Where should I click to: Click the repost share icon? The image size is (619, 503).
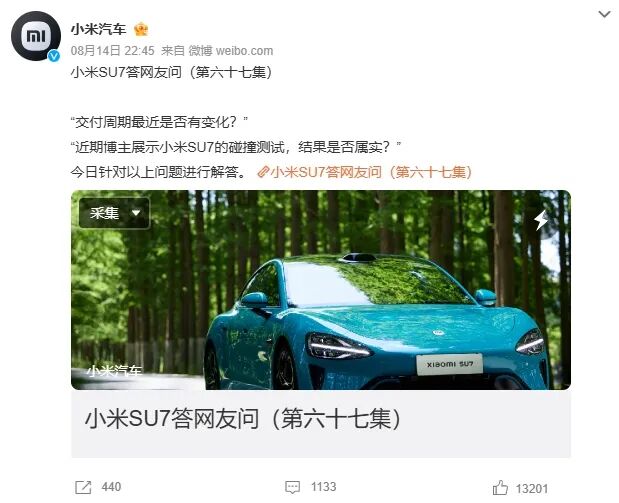(83, 487)
